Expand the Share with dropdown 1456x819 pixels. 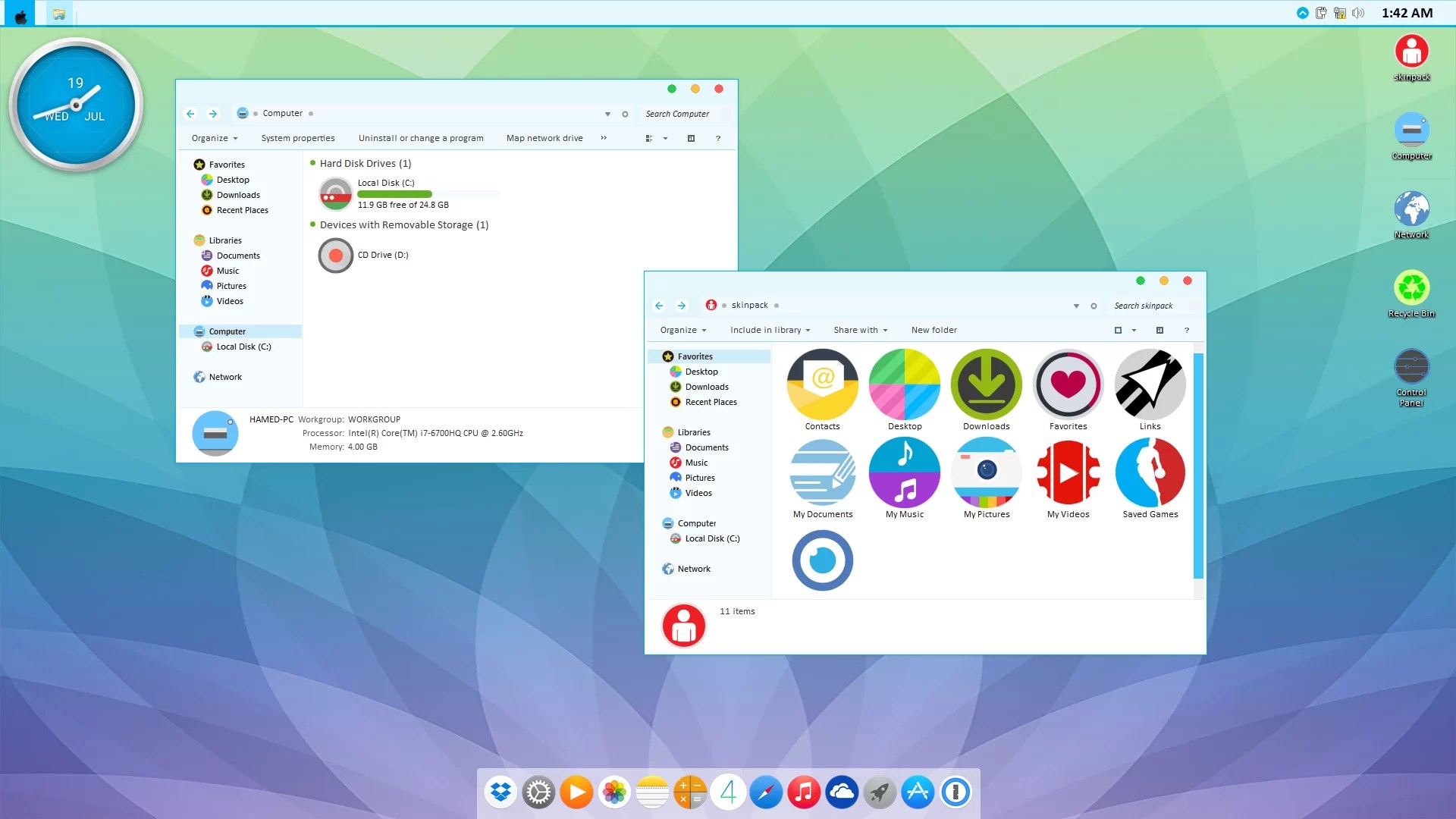(860, 330)
